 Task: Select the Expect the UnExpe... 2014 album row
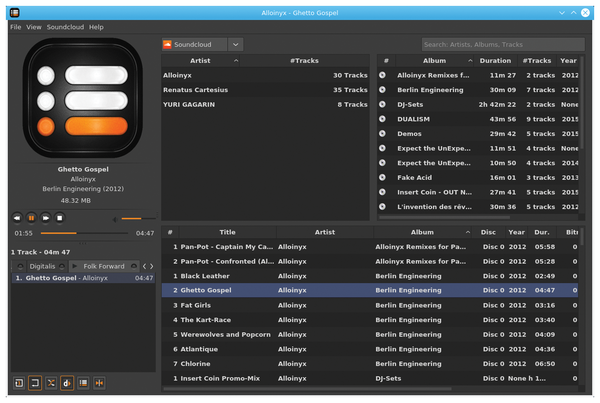tap(478, 163)
